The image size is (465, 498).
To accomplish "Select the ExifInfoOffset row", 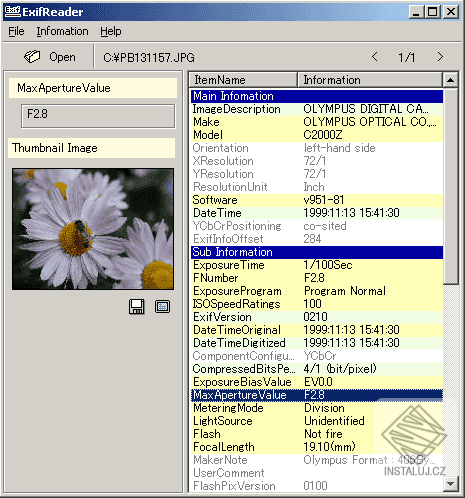I will click(317, 239).
